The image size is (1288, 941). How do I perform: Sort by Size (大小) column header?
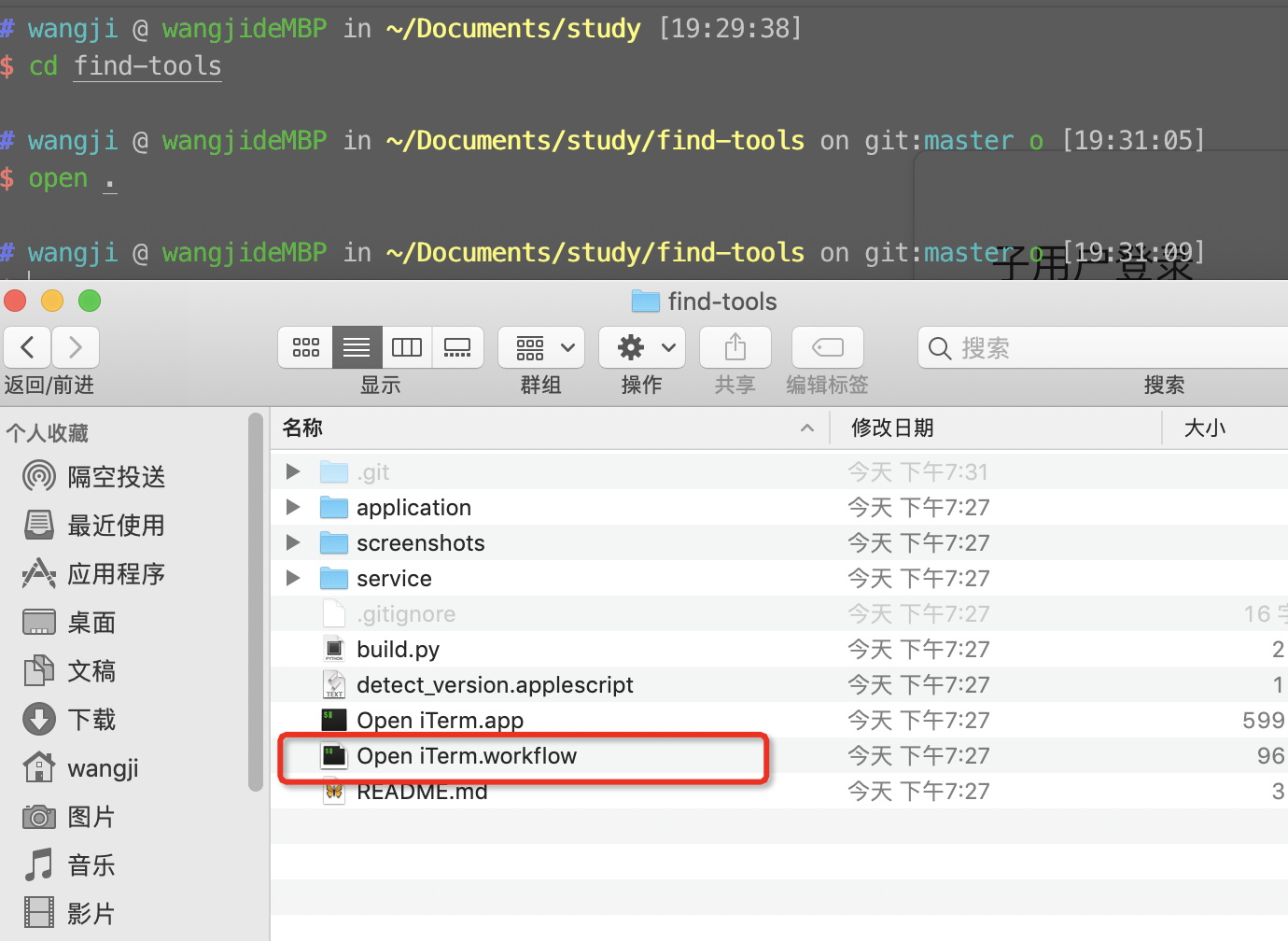pyautogui.click(x=1225, y=428)
